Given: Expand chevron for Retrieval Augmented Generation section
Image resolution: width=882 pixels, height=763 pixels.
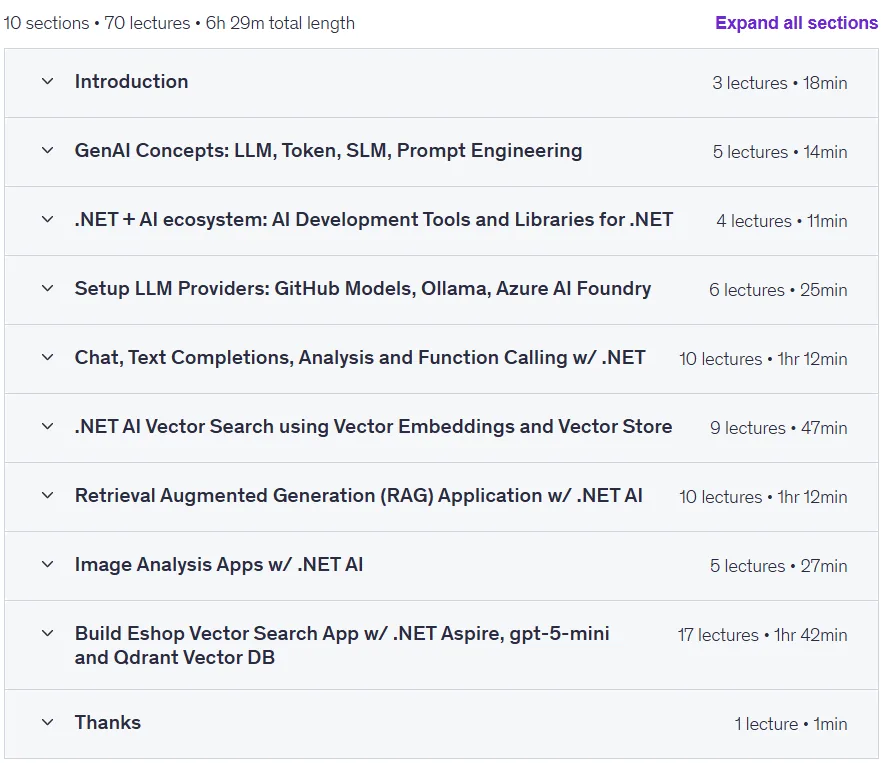Looking at the screenshot, I should coord(48,496).
